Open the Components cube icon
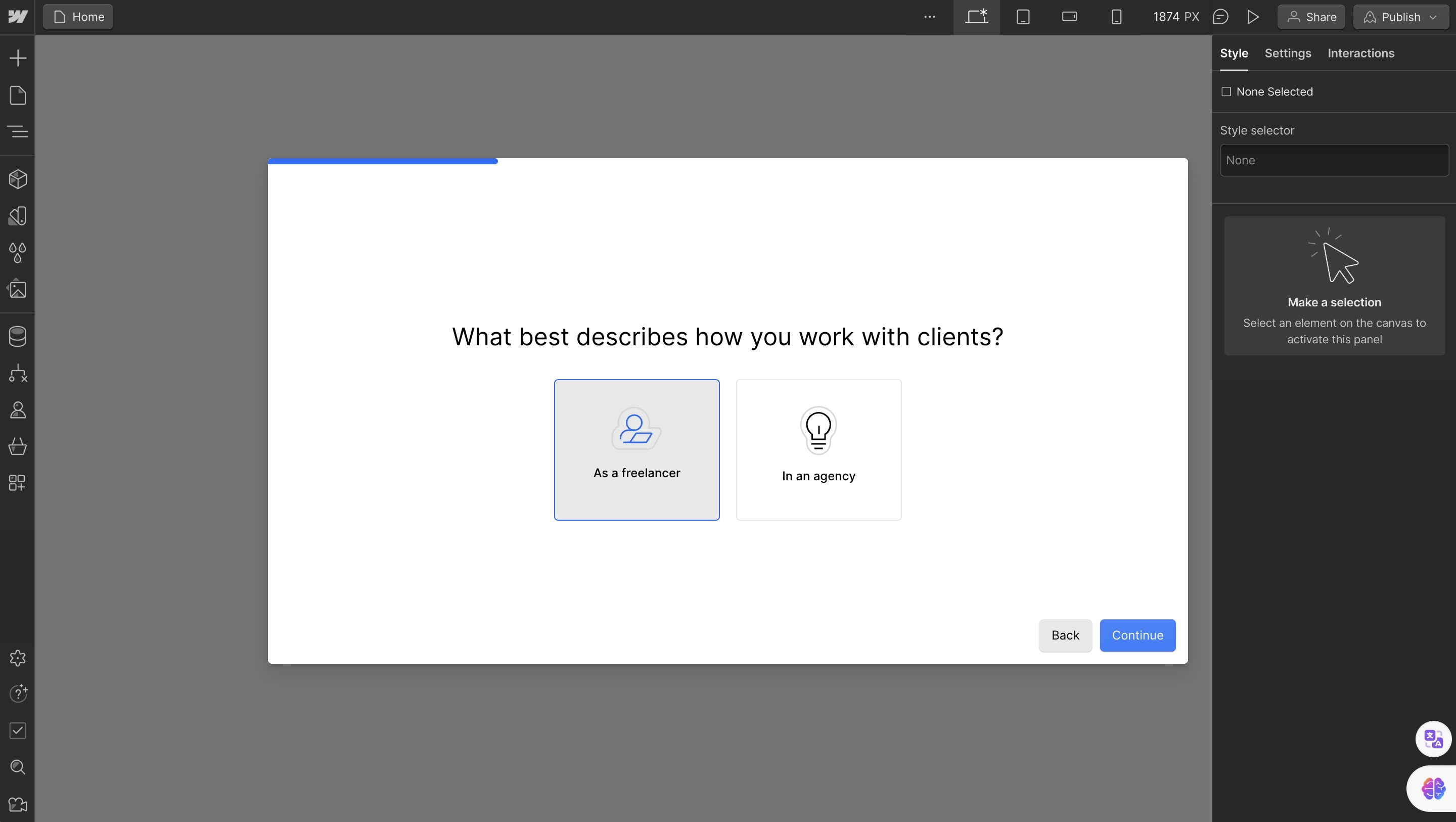Image resolution: width=1456 pixels, height=822 pixels. tap(18, 179)
